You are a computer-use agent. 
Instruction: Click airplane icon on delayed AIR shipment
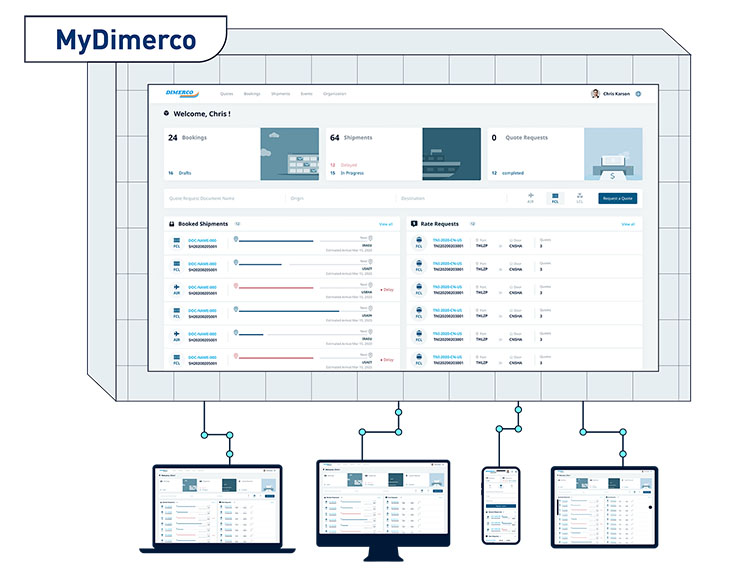coord(176,289)
